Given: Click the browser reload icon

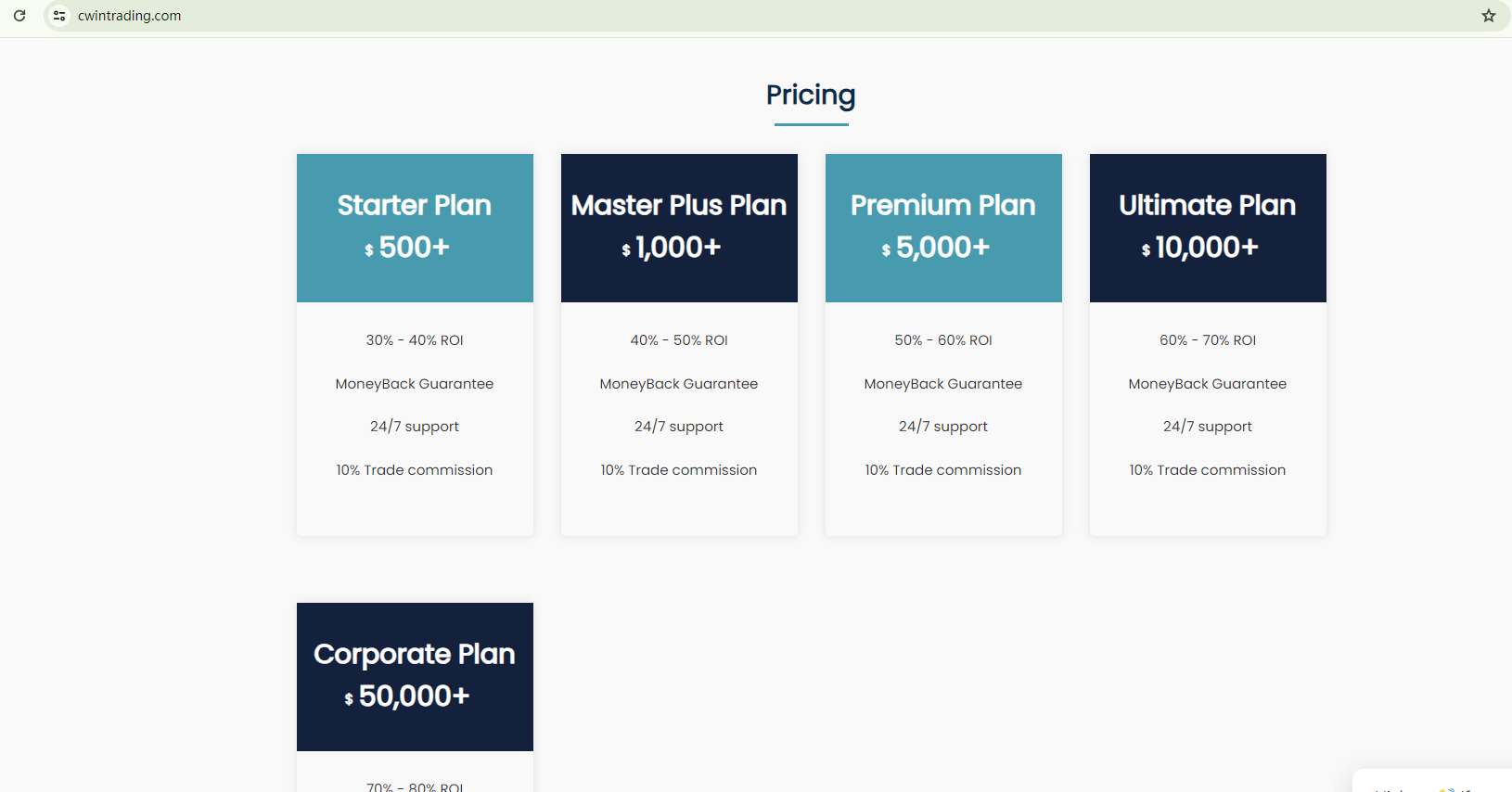Looking at the screenshot, I should pos(19,16).
